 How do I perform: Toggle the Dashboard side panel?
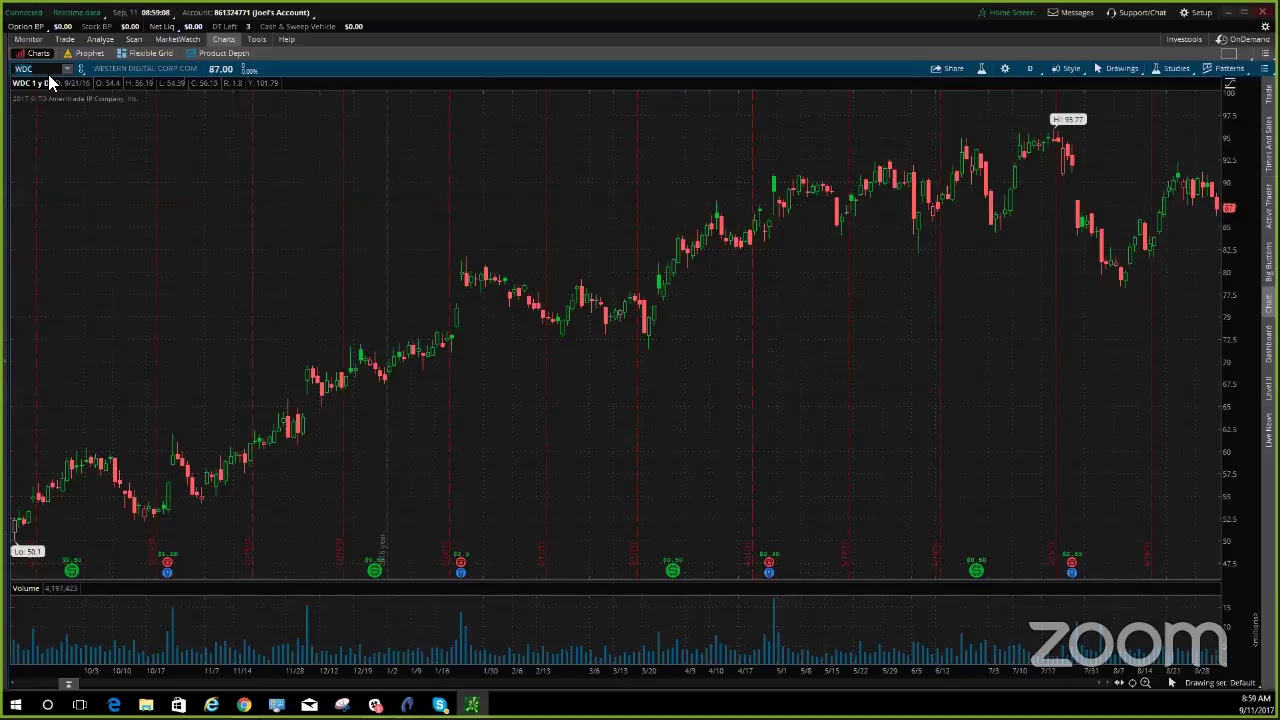(x=1269, y=345)
